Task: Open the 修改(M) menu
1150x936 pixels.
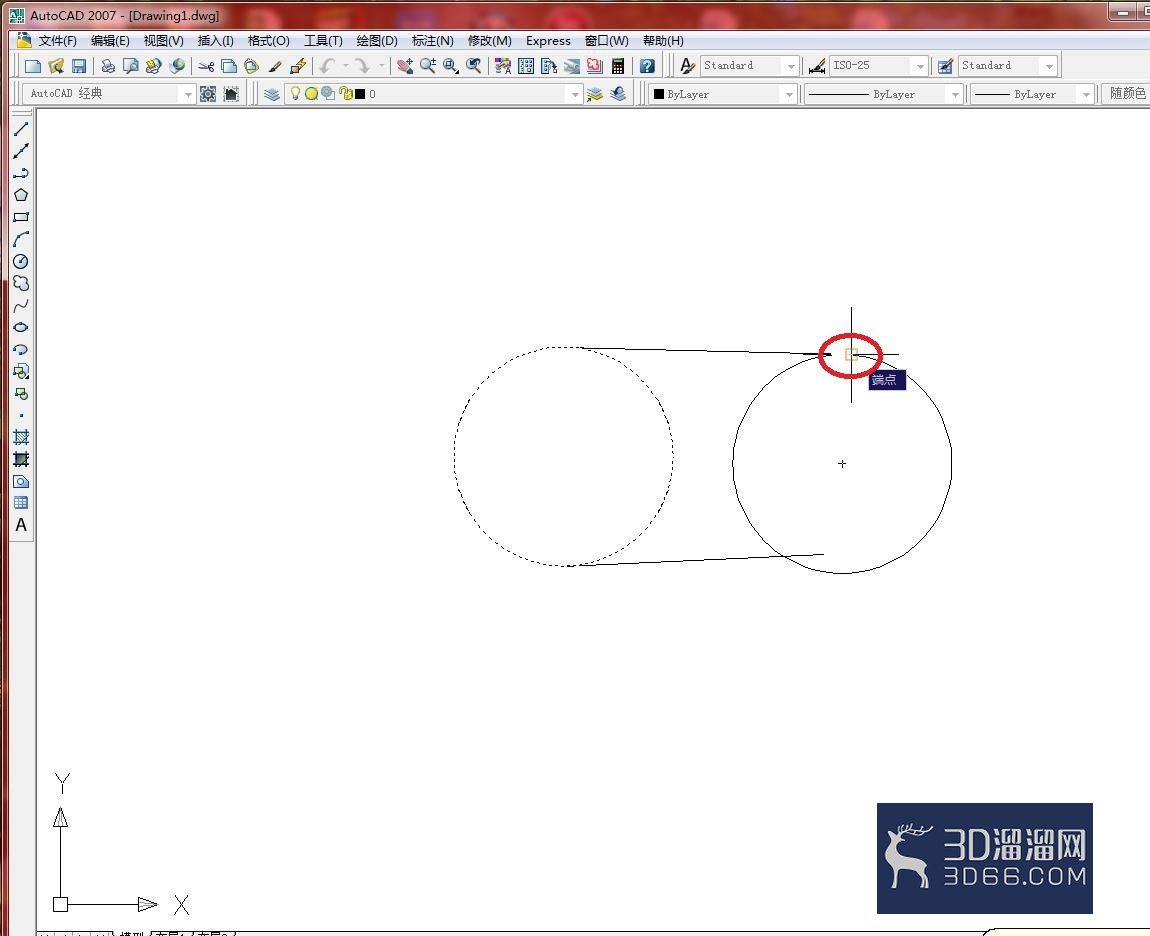Action: pyautogui.click(x=490, y=40)
